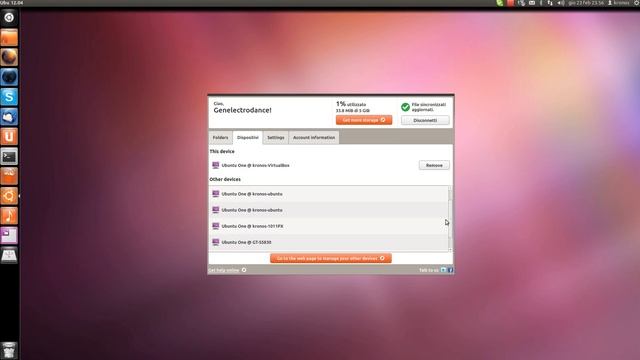Open the Trash in the launcher
The image size is (640, 360).
[x=9, y=350]
